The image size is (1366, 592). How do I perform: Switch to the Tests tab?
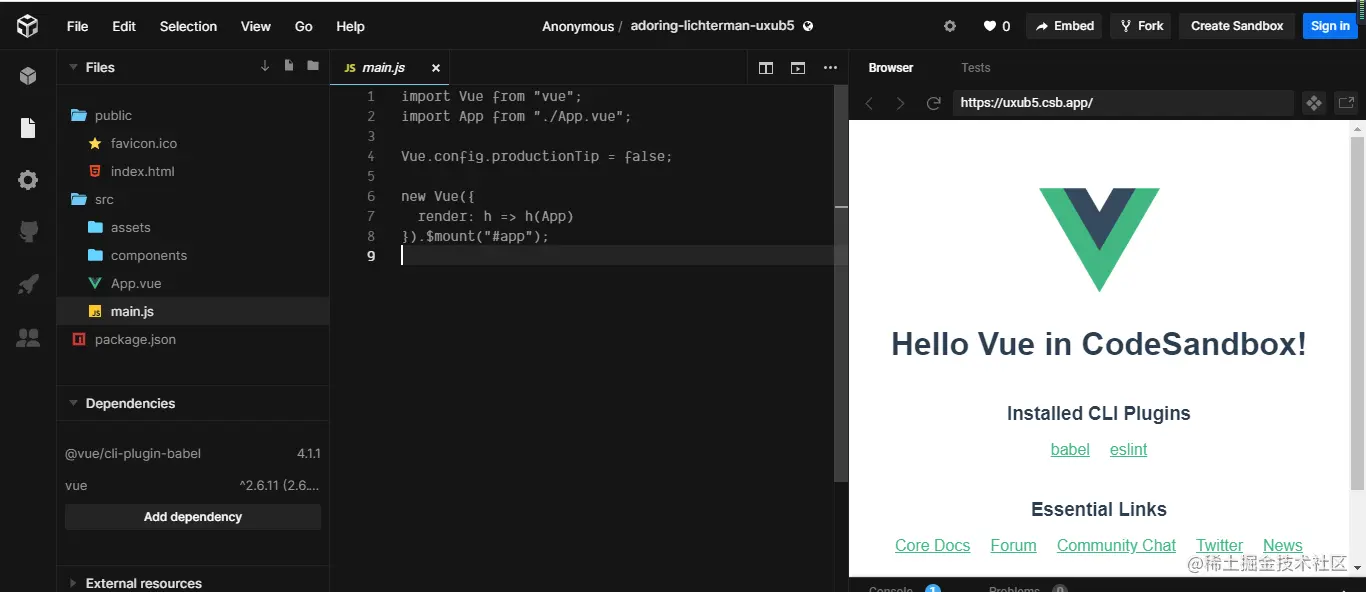pos(975,68)
